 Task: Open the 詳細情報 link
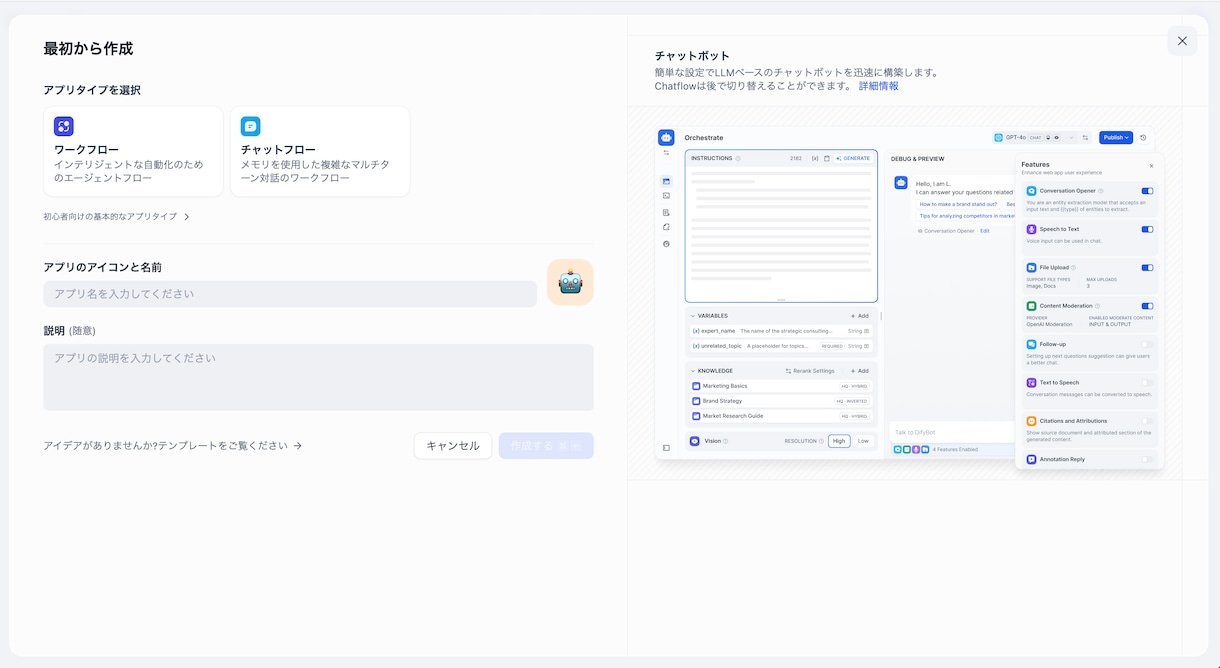tap(879, 86)
